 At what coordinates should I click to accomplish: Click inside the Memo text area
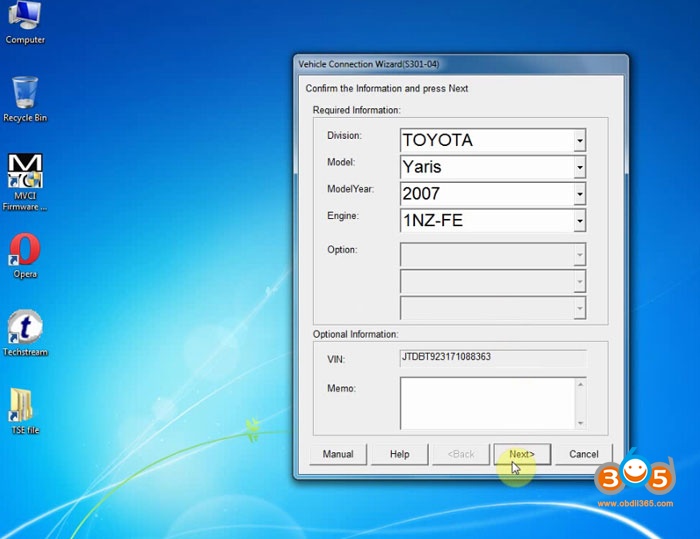click(488, 404)
